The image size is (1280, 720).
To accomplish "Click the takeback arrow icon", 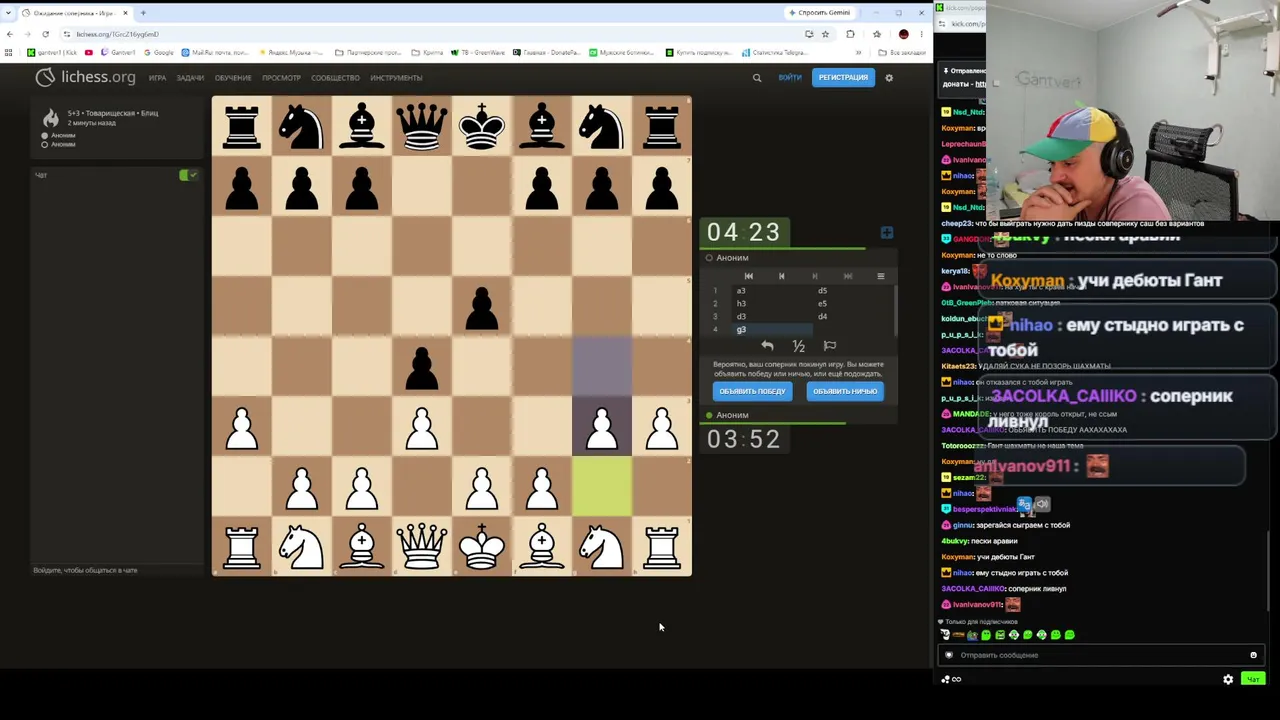I will 767,346.
